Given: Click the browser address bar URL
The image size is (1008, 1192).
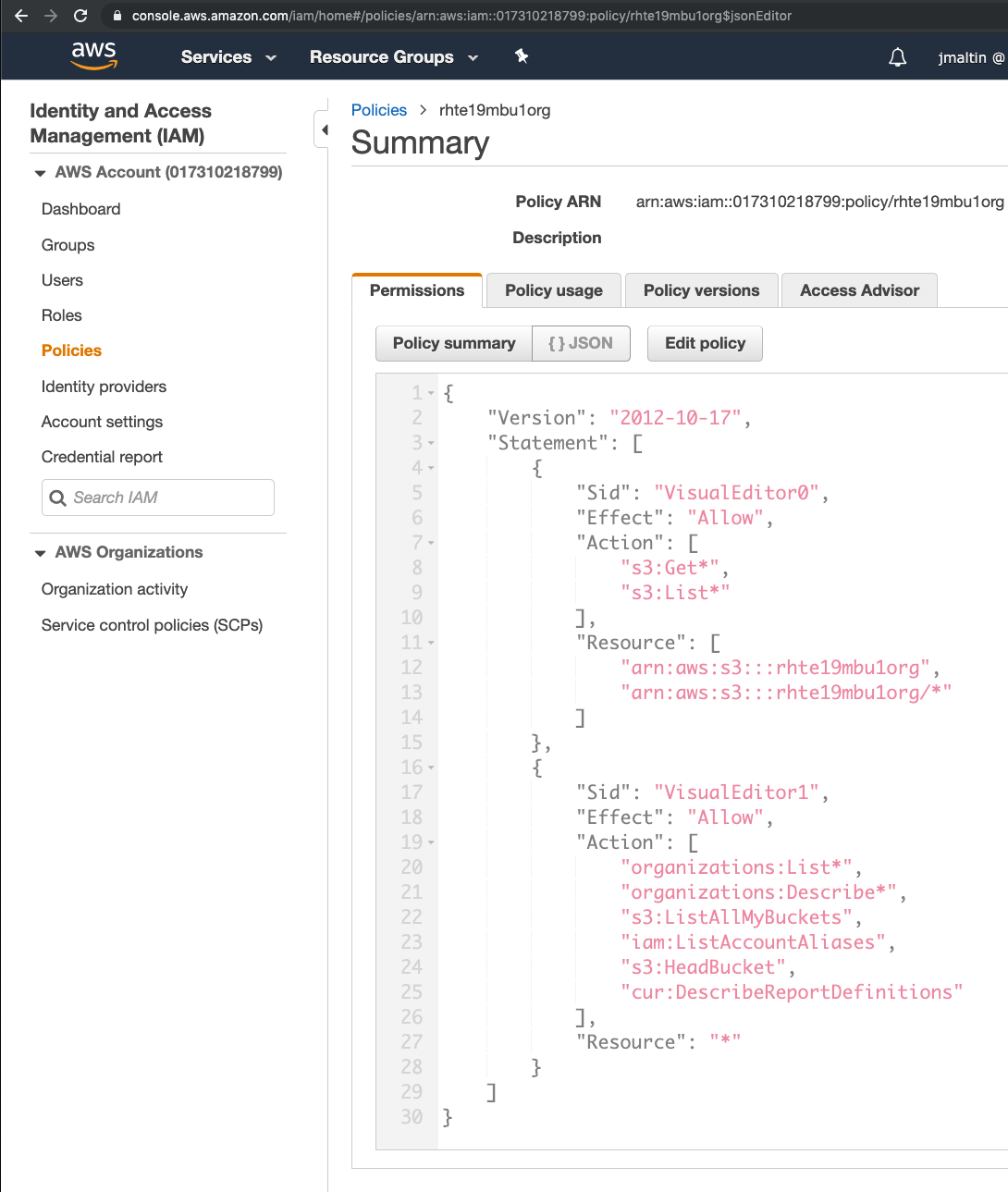Looking at the screenshot, I should [x=461, y=16].
